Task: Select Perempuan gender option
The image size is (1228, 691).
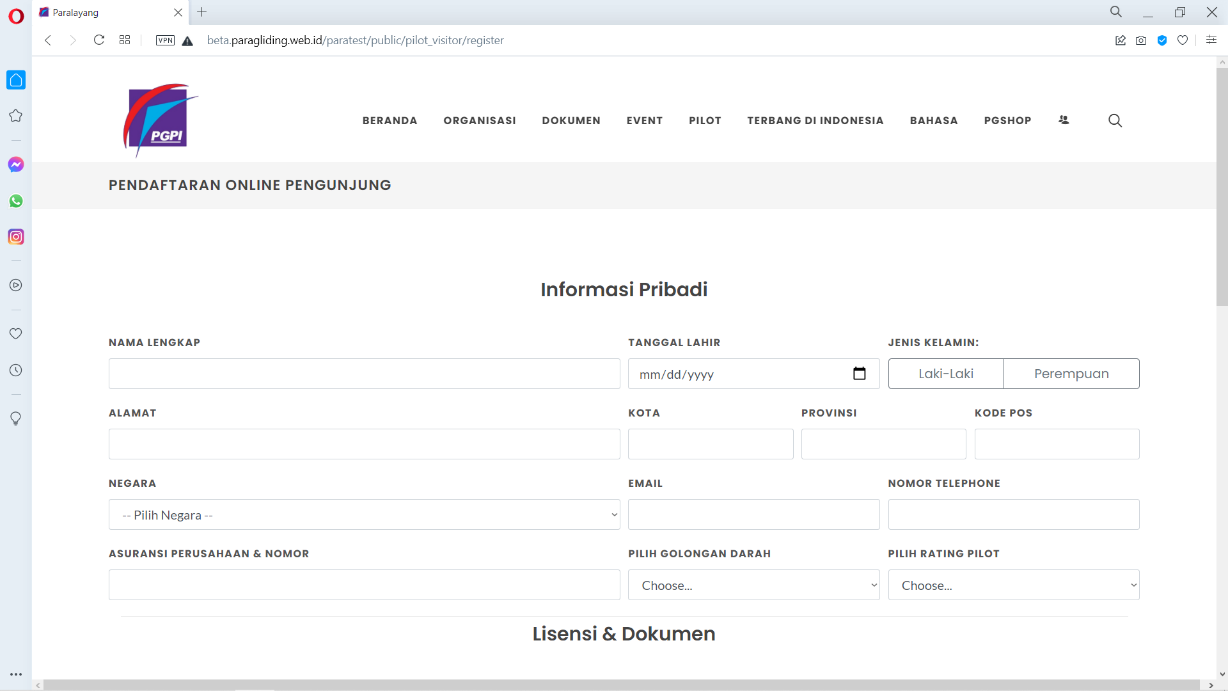Action: tap(1071, 374)
